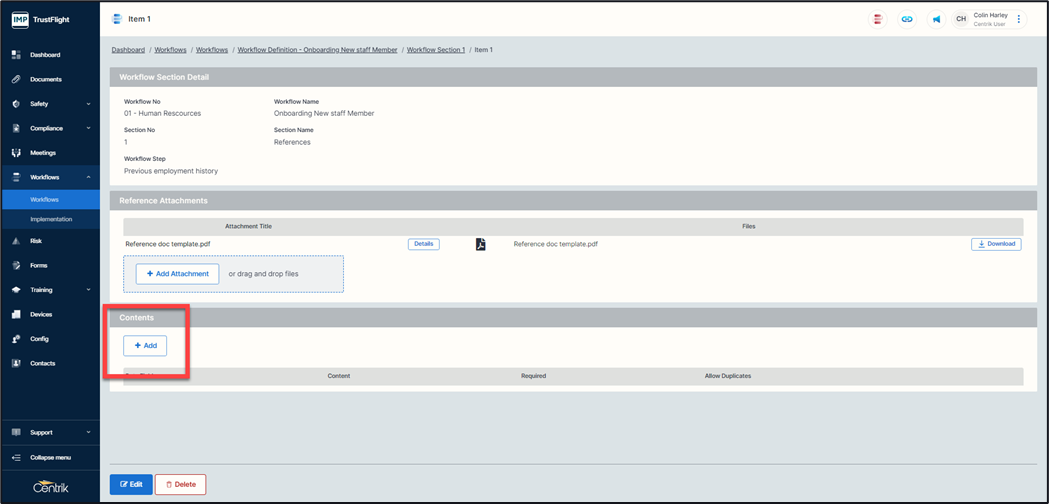Click the Dashboard sidebar icon
The image size is (1049, 504).
pos(16,55)
